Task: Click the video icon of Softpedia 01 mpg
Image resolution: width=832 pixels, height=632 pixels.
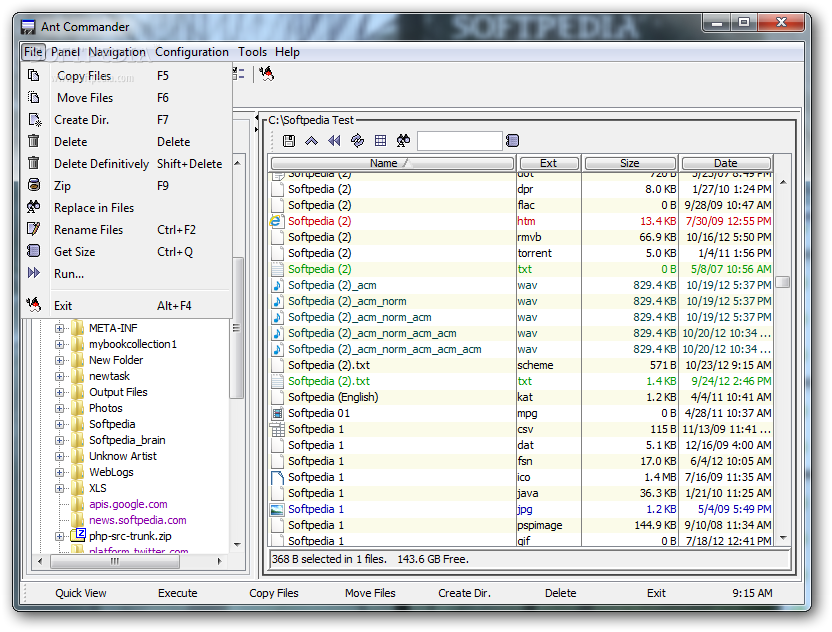Action: coord(277,413)
